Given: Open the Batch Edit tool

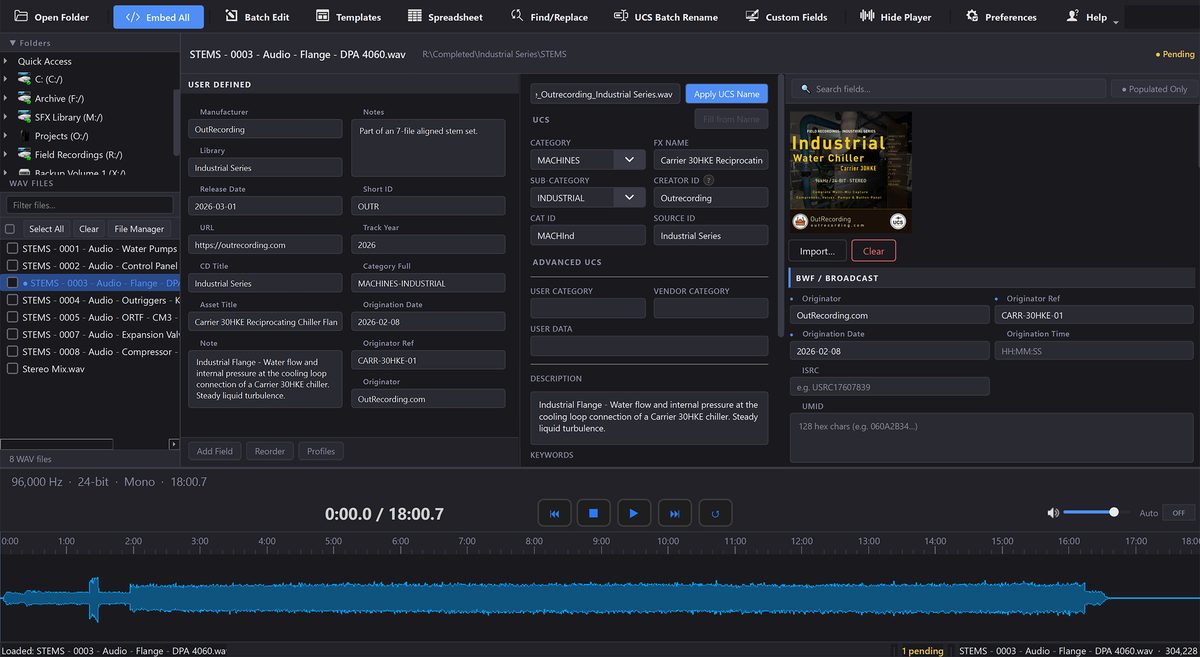Looking at the screenshot, I should click(x=257, y=17).
